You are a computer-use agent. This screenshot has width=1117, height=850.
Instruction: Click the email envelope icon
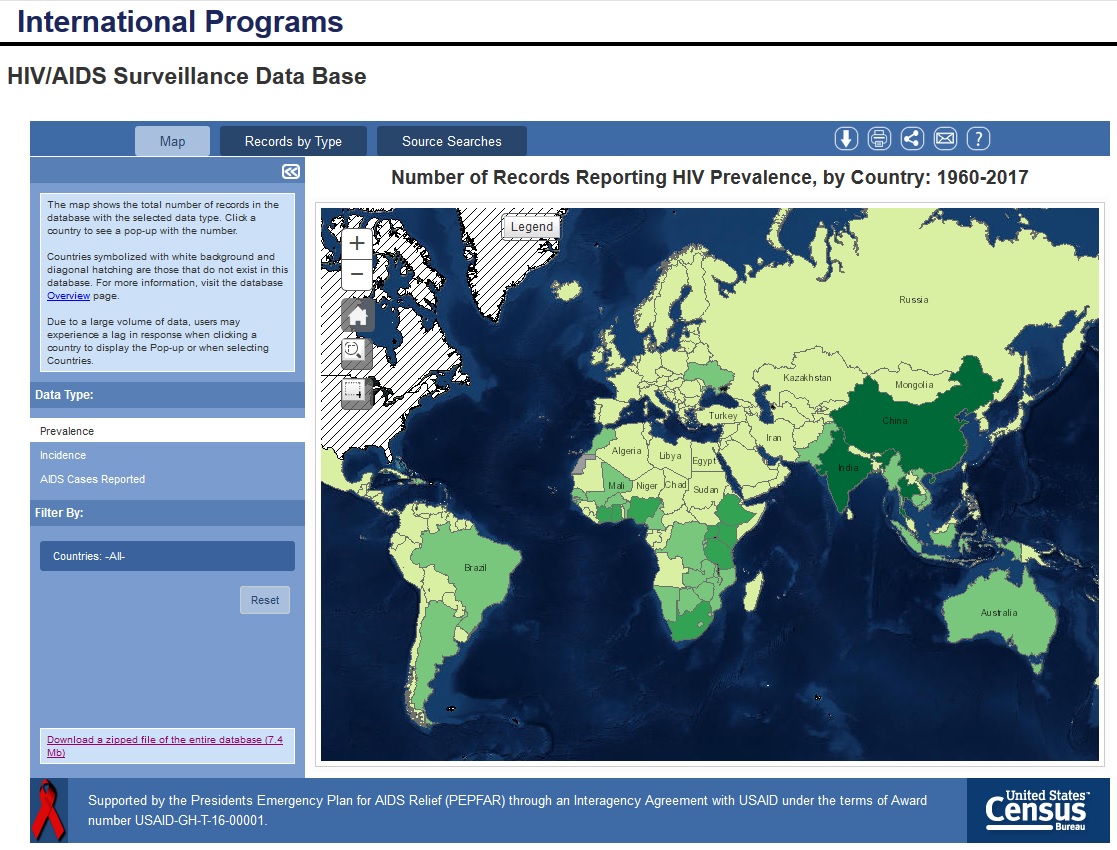point(945,138)
